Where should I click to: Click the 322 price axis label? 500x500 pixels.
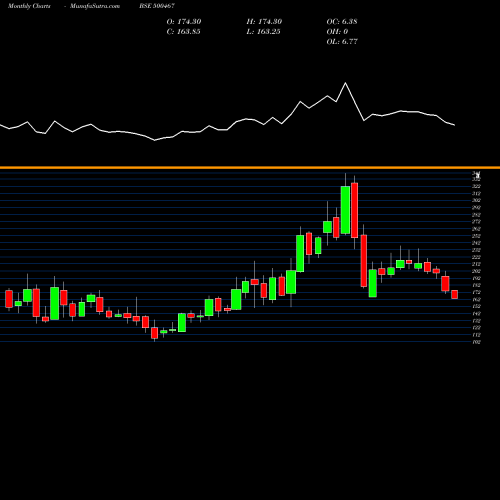pyautogui.click(x=476, y=186)
